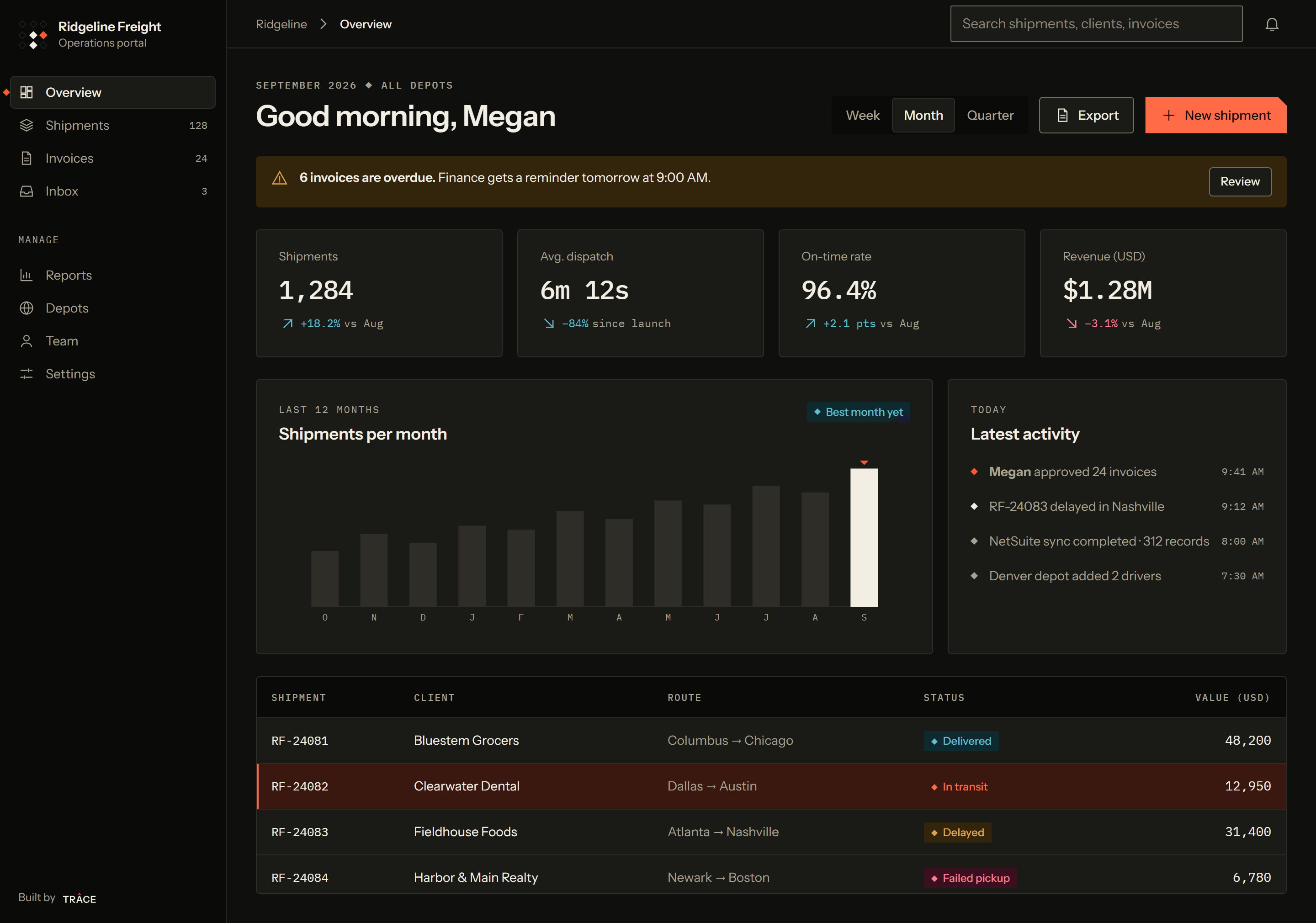Switch the period toggle to Week

tap(862, 115)
